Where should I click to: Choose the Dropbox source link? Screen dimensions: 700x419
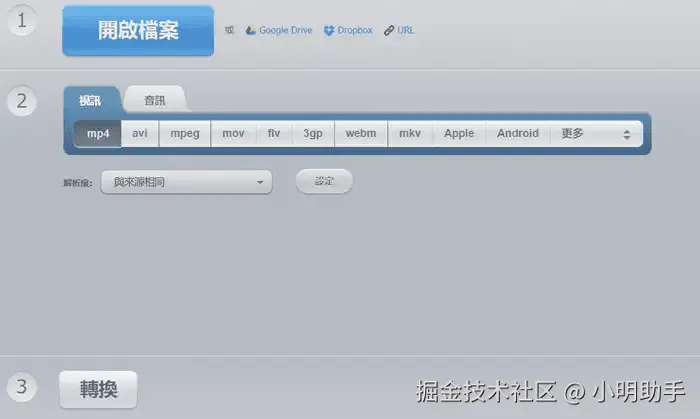pos(354,30)
